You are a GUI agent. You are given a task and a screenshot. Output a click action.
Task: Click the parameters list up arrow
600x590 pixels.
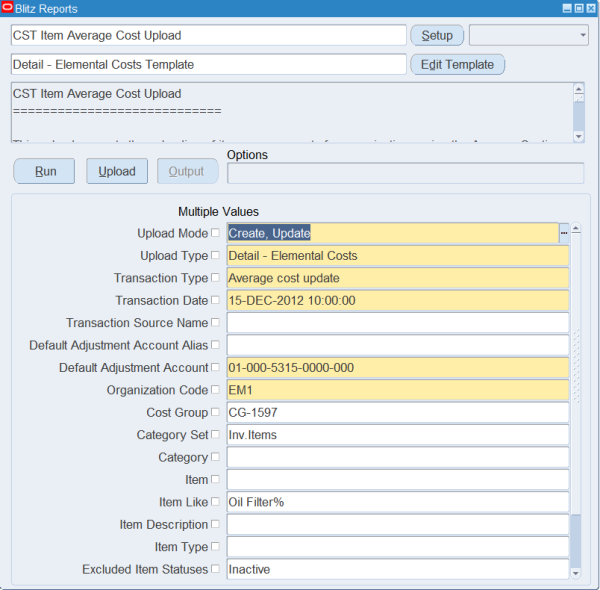[576, 229]
